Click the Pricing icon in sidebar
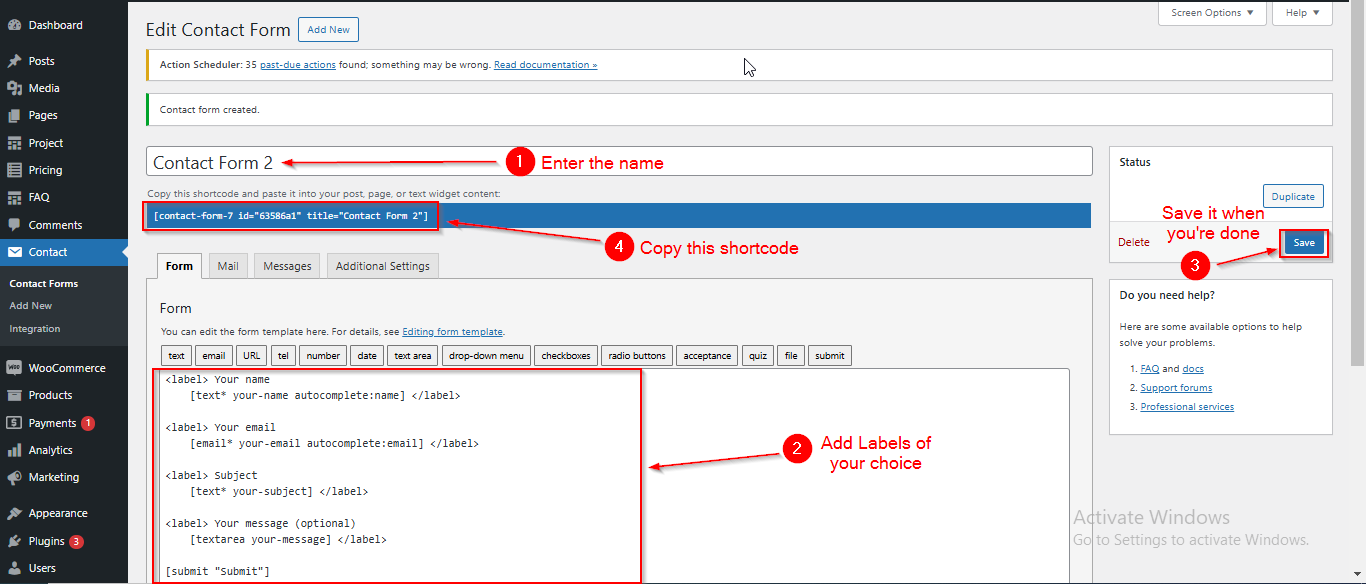1366x584 pixels. [x=14, y=170]
